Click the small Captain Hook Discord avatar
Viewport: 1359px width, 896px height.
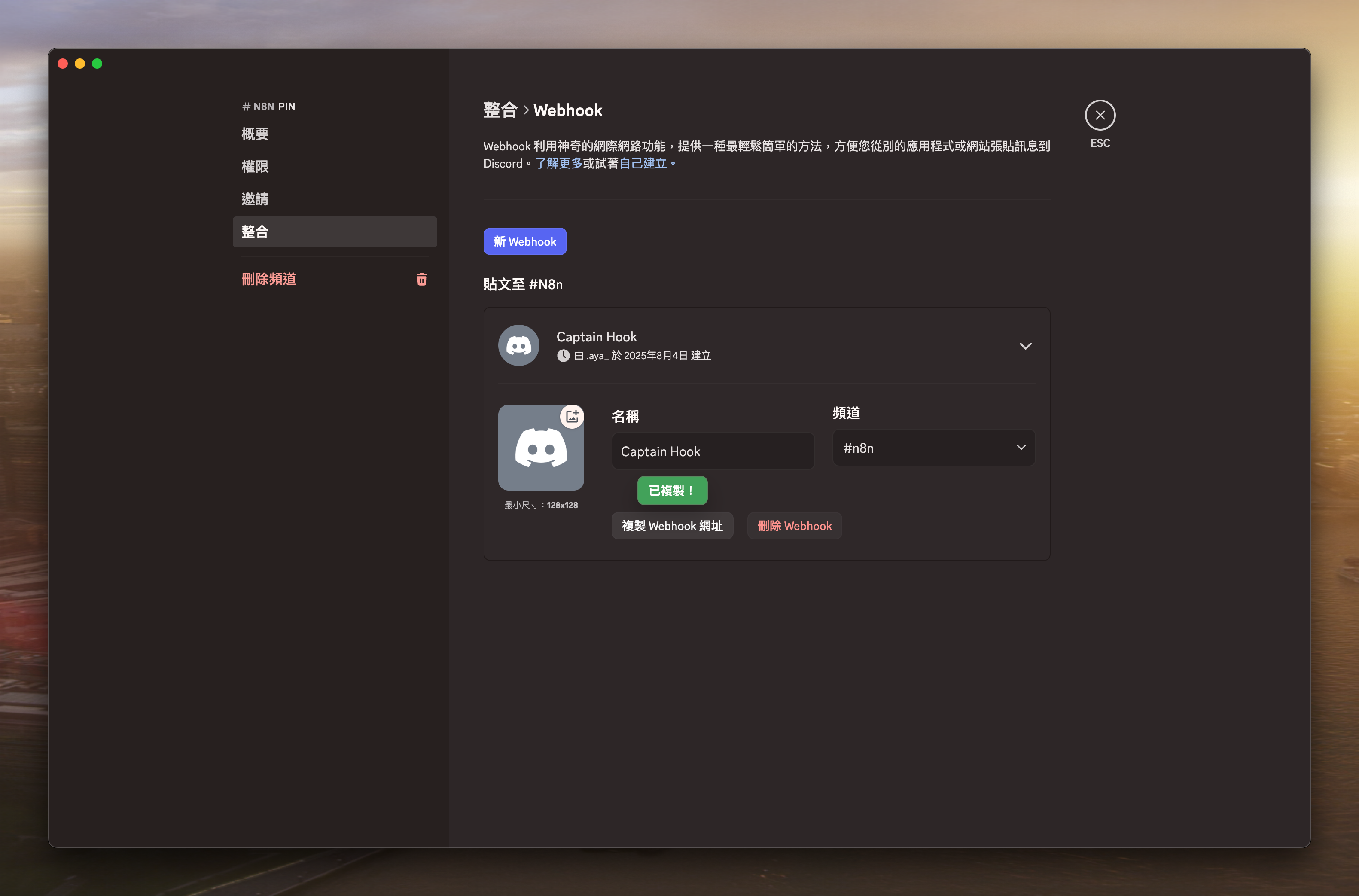coord(519,346)
